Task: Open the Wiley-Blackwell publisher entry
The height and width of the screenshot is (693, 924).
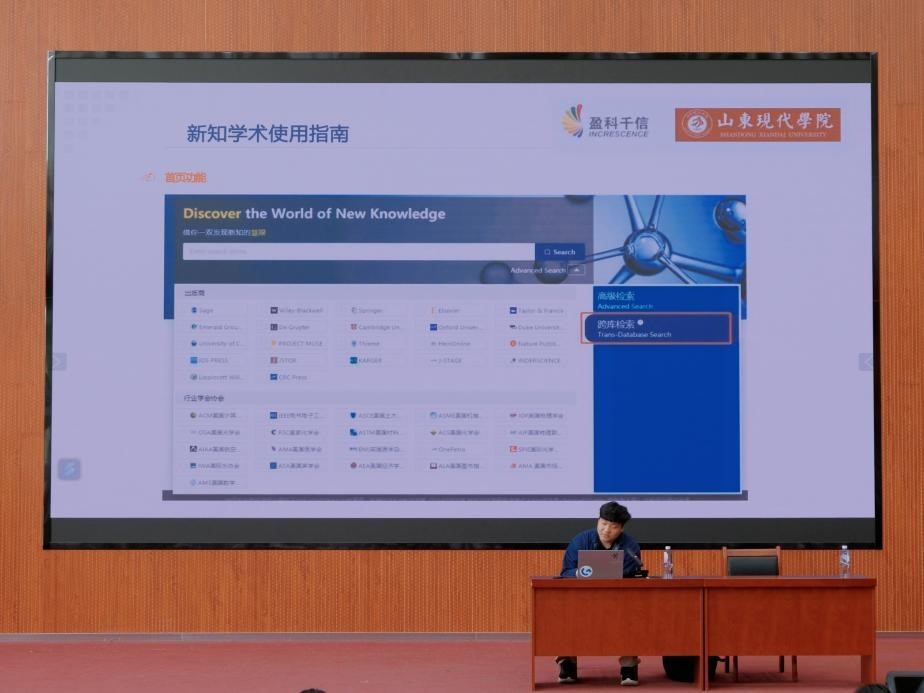Action: click(x=297, y=310)
